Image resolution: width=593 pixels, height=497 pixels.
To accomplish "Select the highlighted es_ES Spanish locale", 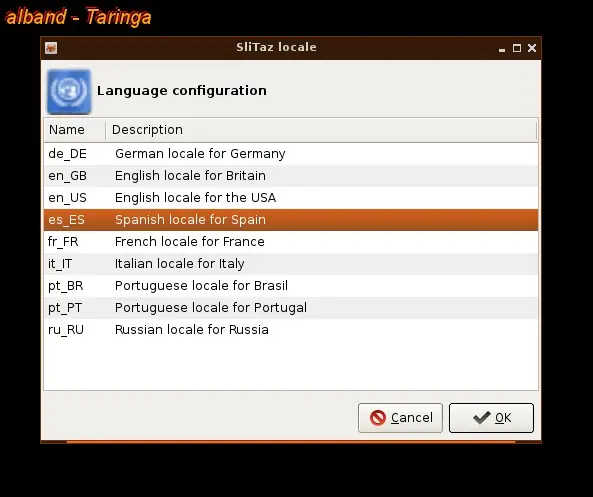I will coord(291,220).
